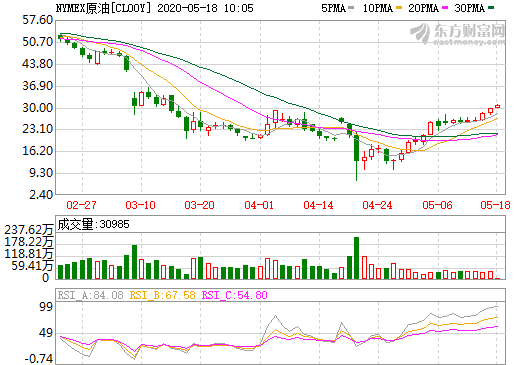Select the 05-06 date label
The image size is (520, 365).
point(437,205)
